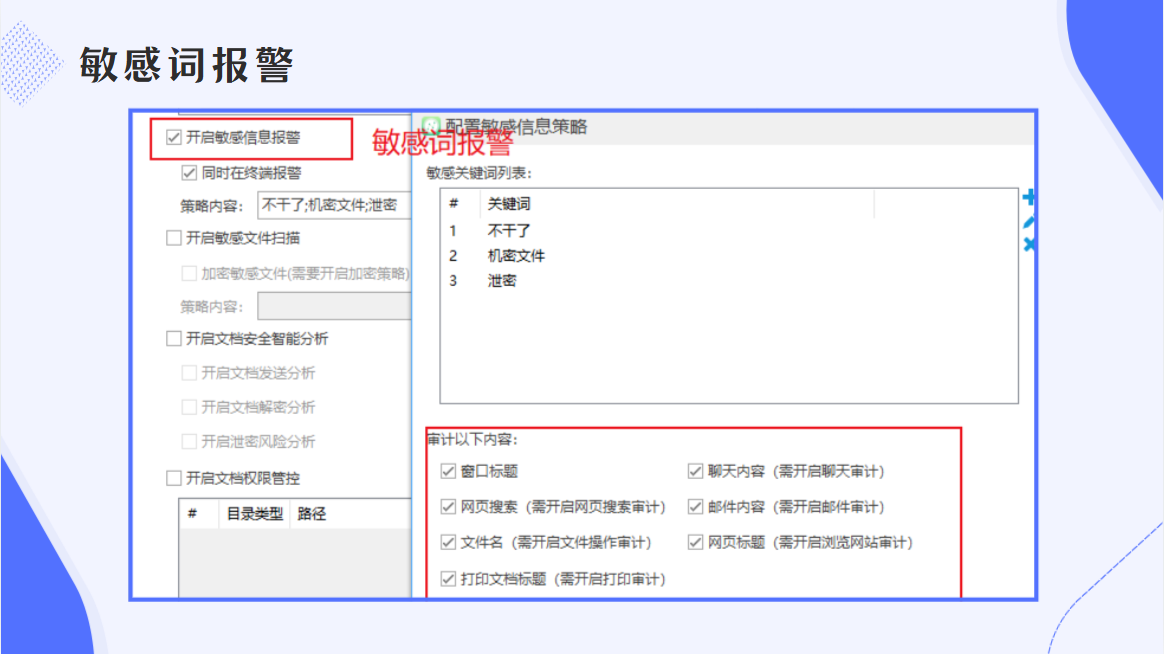This screenshot has height=654, width=1164.
Task: Uncheck 邮件内容 audit option
Action: [x=695, y=506]
